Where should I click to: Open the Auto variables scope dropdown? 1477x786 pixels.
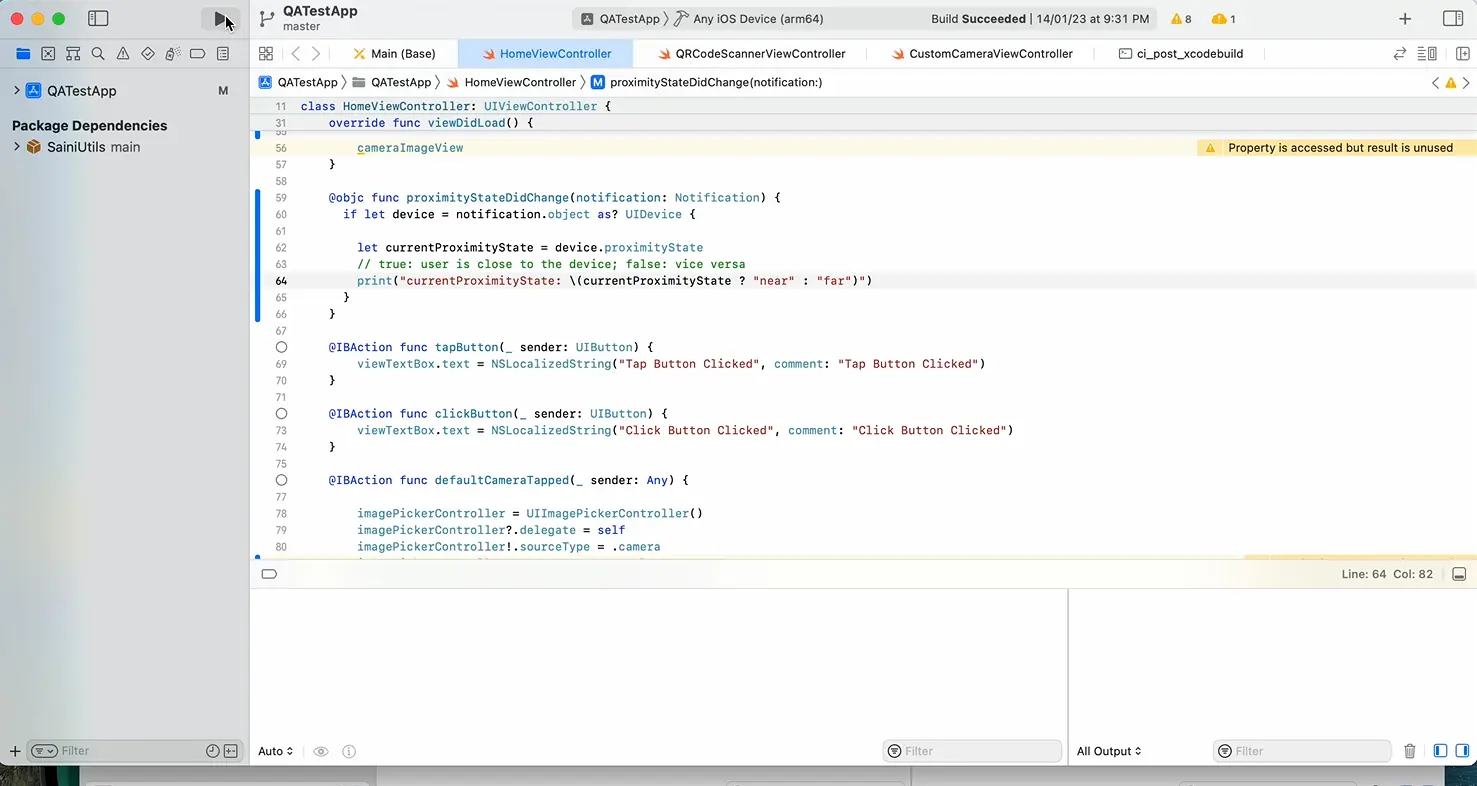276,751
